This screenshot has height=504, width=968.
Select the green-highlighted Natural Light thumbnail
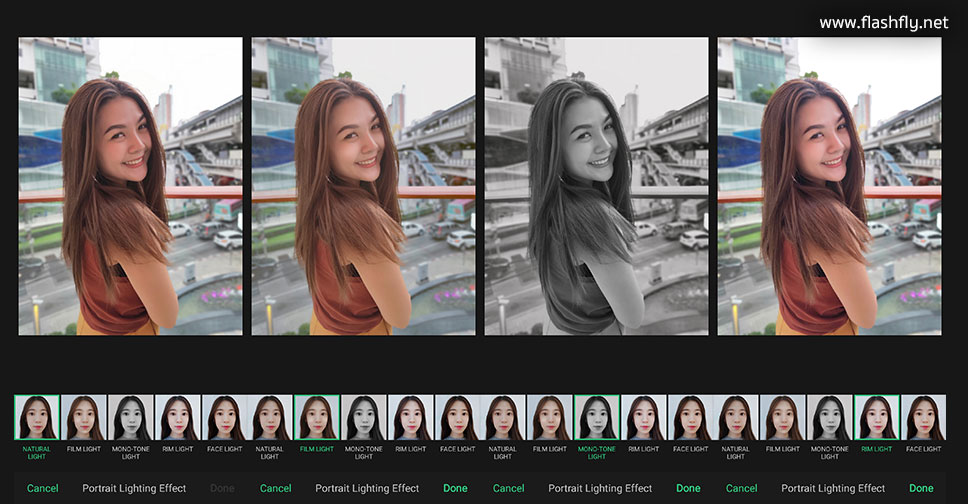coord(37,418)
